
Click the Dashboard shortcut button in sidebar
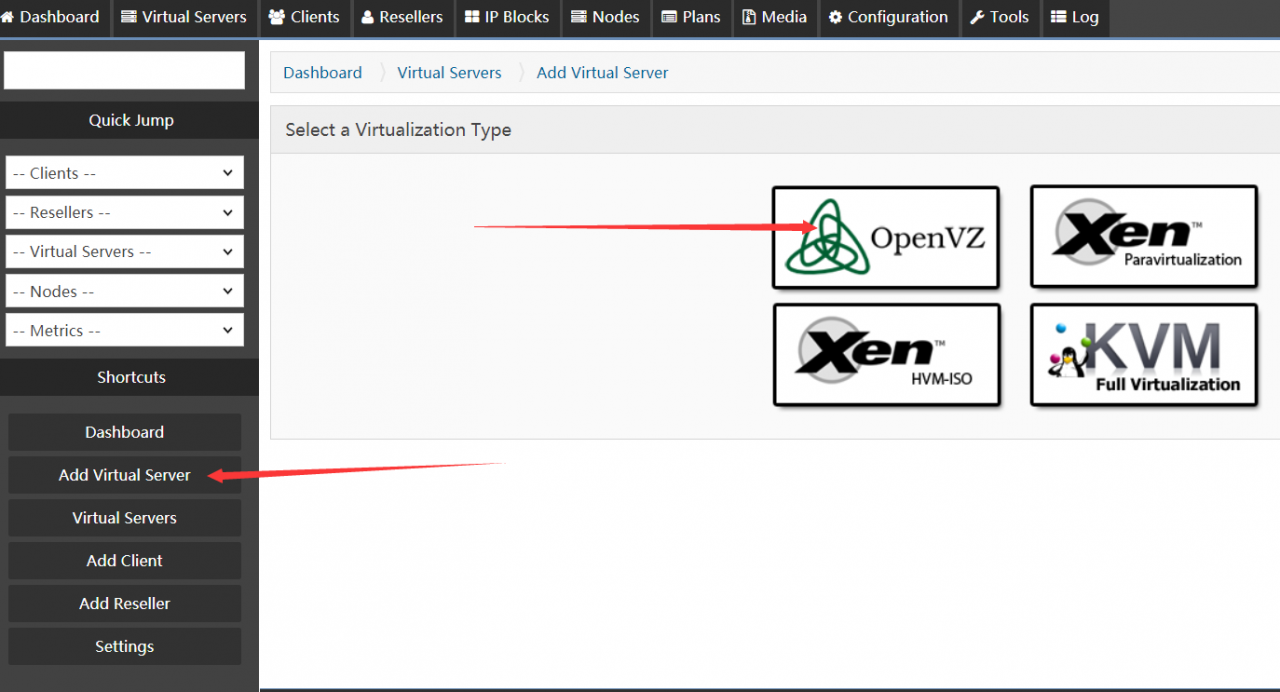pyautogui.click(x=125, y=432)
